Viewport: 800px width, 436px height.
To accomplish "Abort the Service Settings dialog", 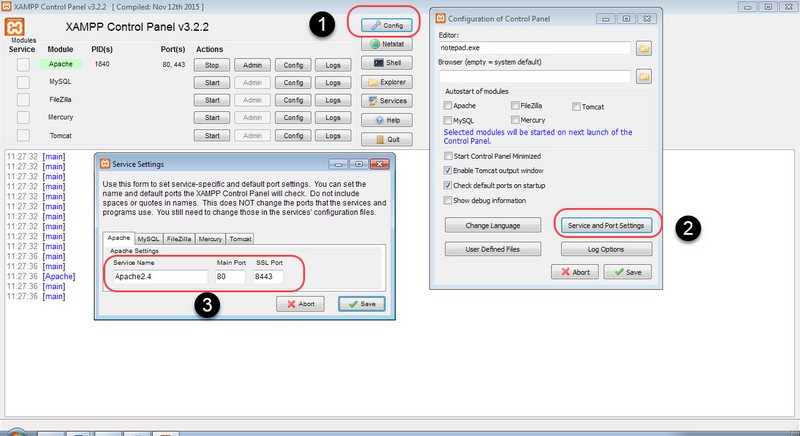I will (x=301, y=304).
